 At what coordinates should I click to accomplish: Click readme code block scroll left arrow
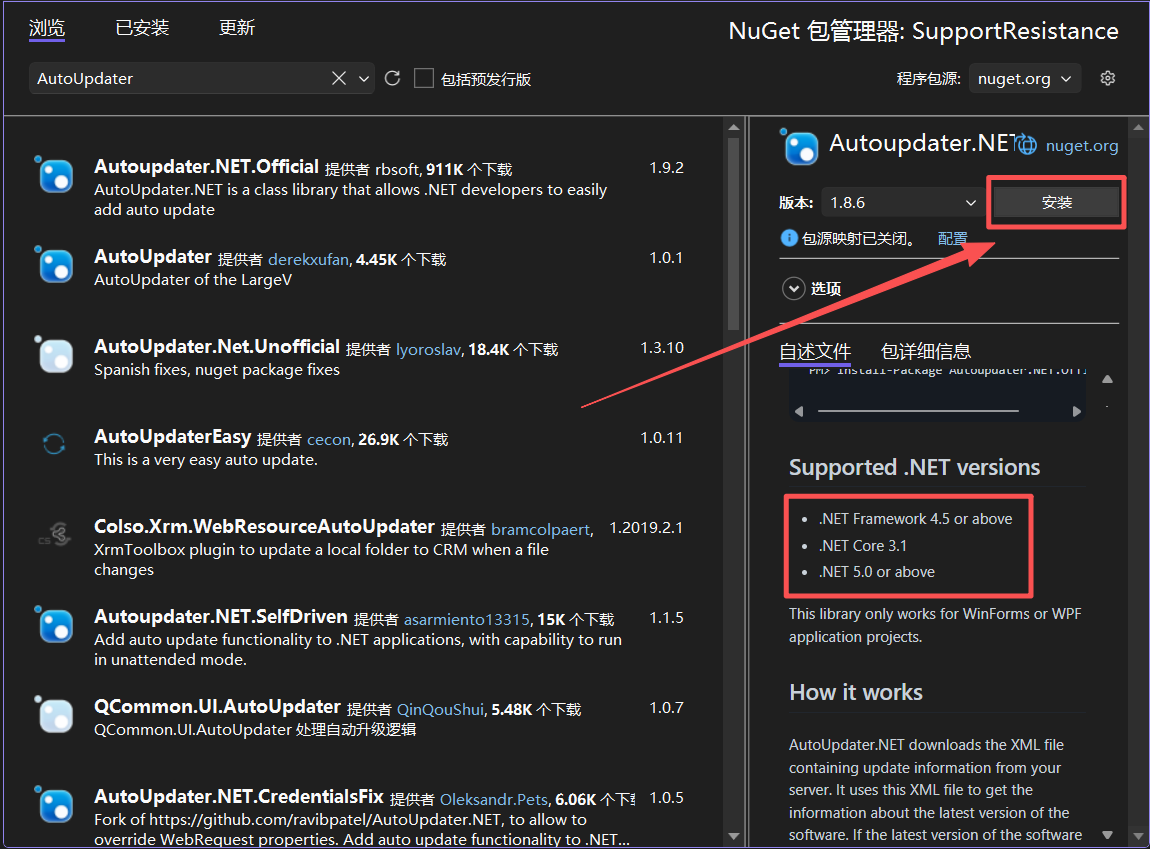(799, 411)
